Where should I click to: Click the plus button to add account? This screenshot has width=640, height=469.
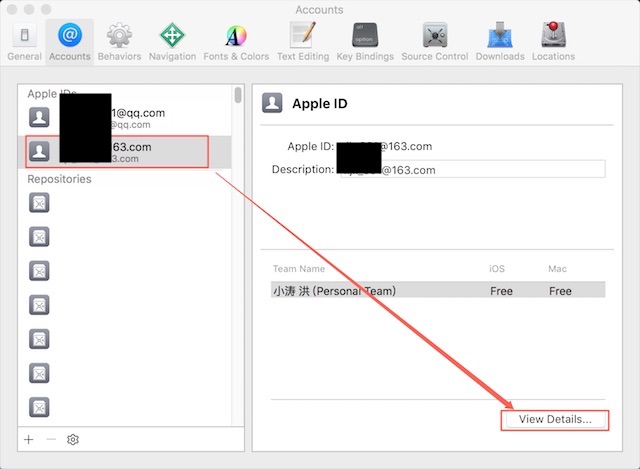click(x=29, y=439)
